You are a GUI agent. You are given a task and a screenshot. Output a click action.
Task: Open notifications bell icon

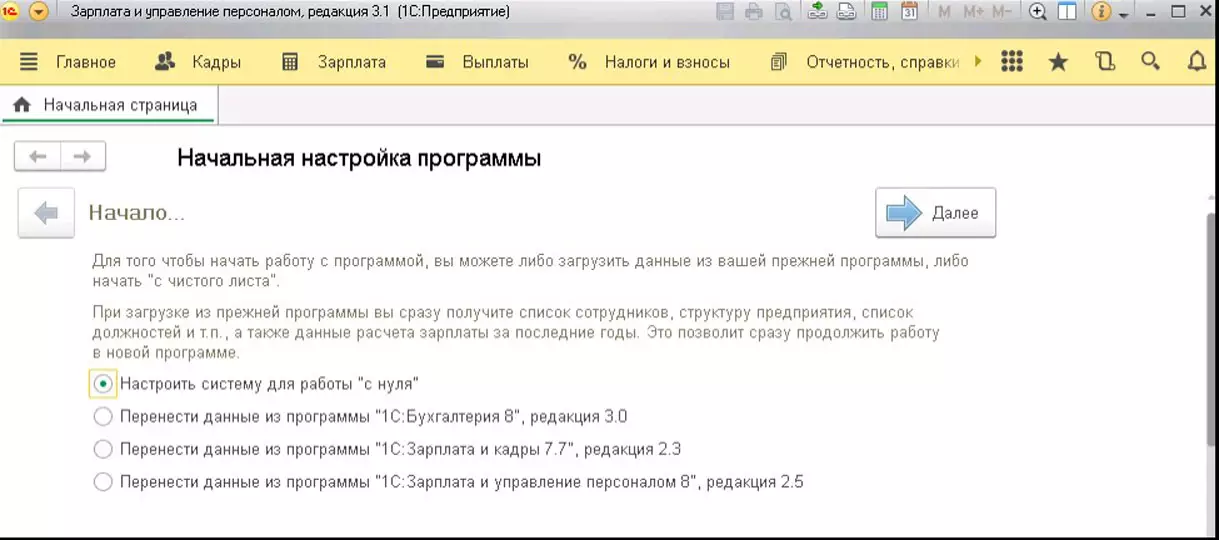(1197, 61)
